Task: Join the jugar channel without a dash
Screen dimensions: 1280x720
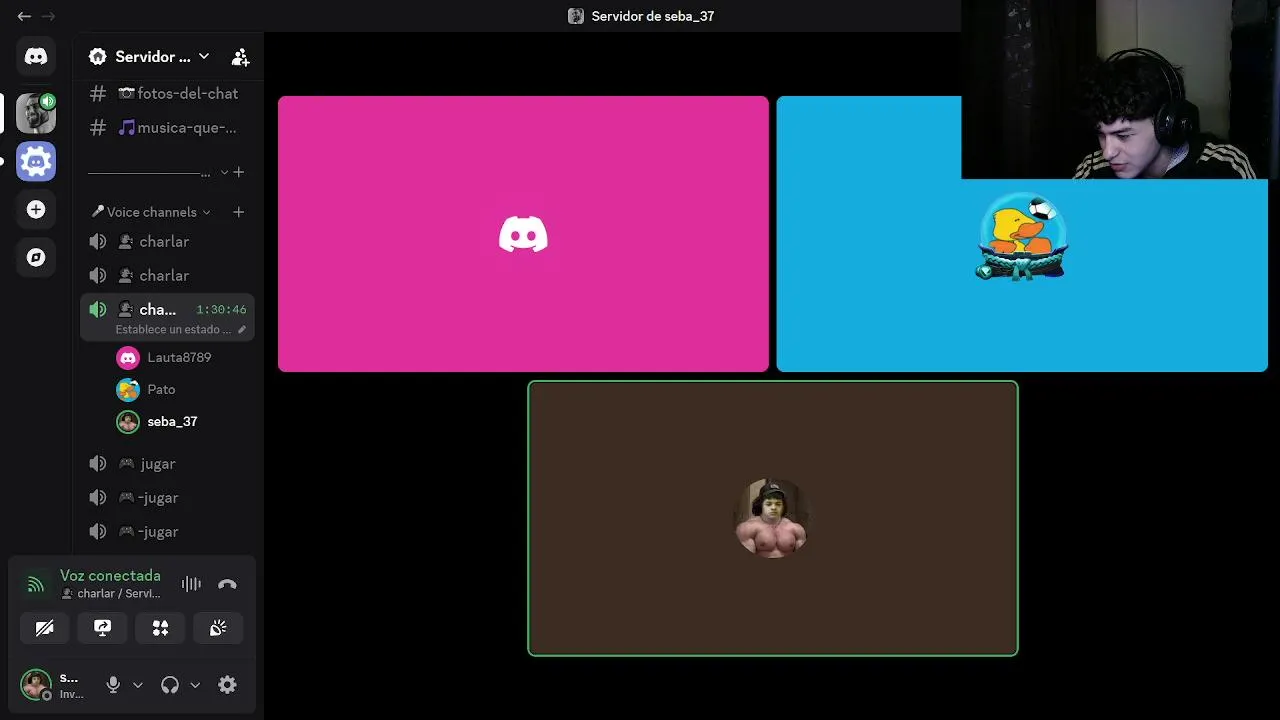Action: [168, 463]
